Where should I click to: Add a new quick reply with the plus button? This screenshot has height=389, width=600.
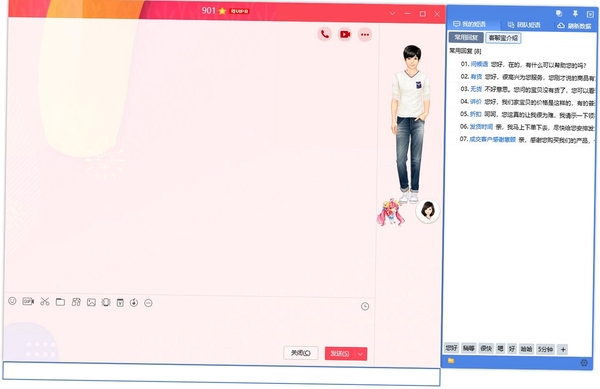(562, 349)
